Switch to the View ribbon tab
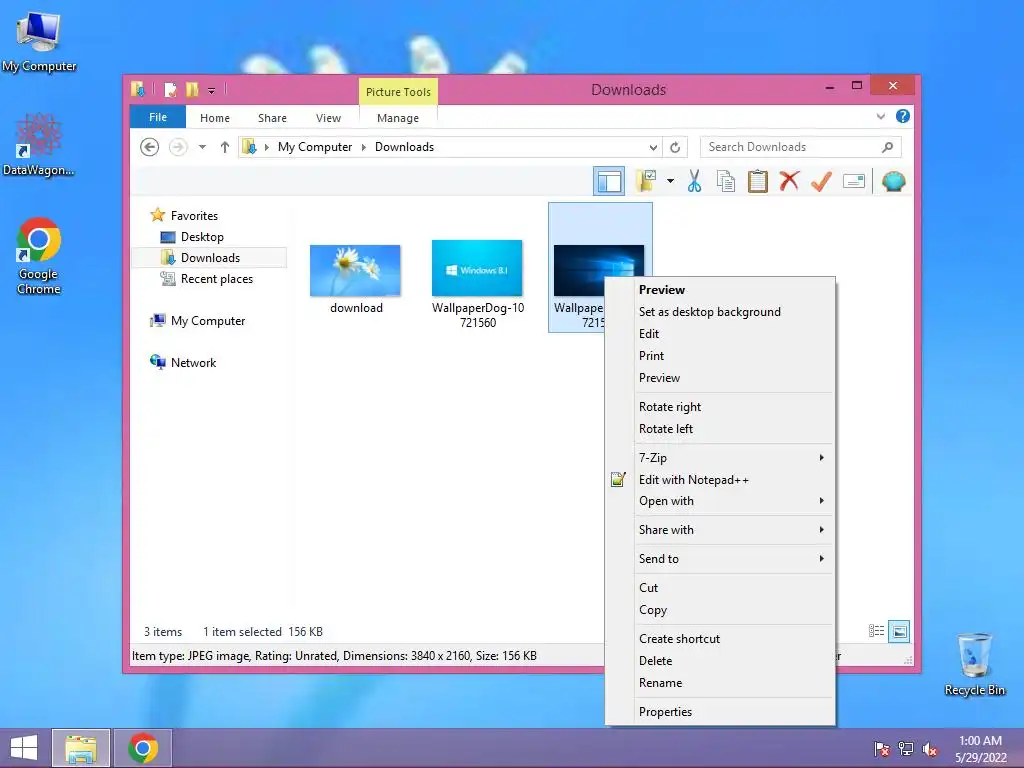This screenshot has height=768, width=1024. click(328, 118)
